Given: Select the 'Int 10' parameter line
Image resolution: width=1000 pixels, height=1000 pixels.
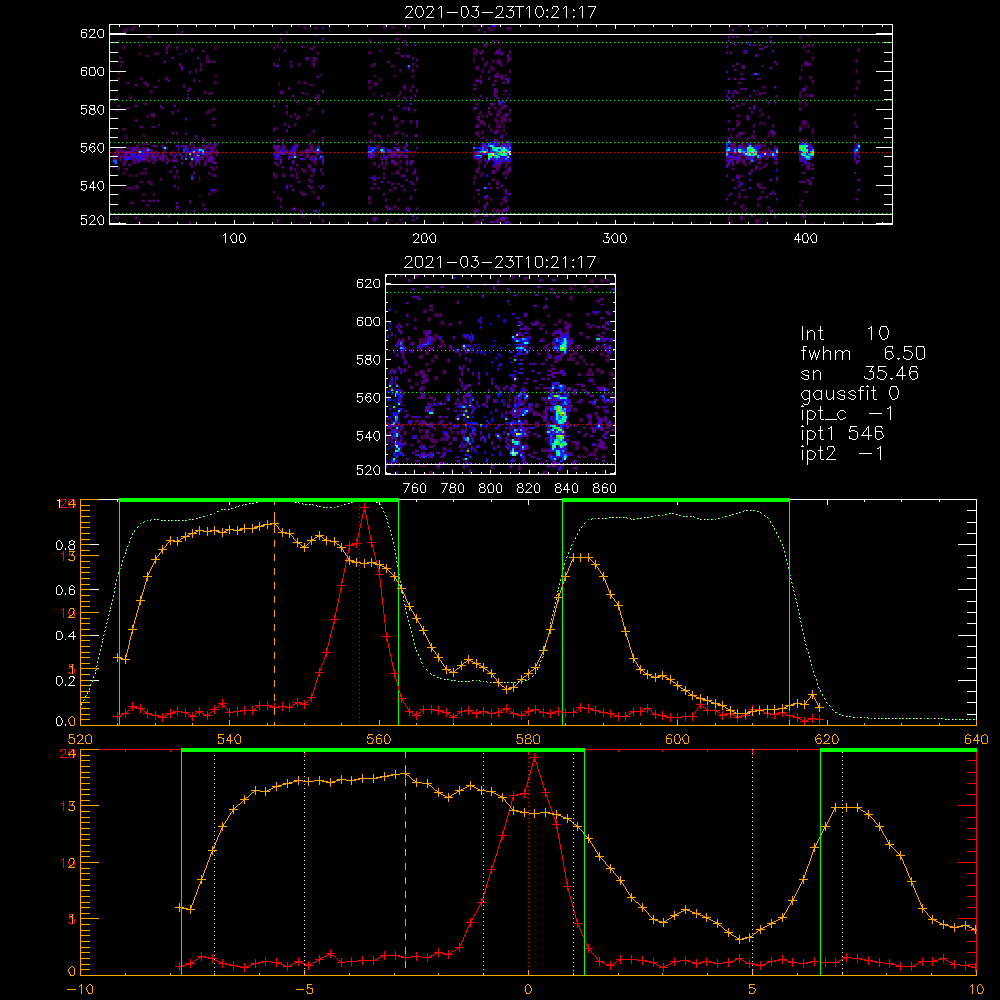Looking at the screenshot, I should pos(844,333).
